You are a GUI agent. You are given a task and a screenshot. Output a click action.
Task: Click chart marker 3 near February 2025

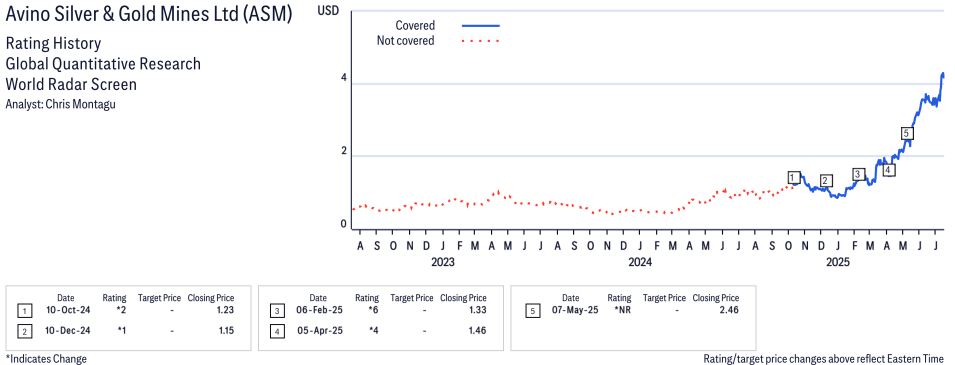coord(858,174)
